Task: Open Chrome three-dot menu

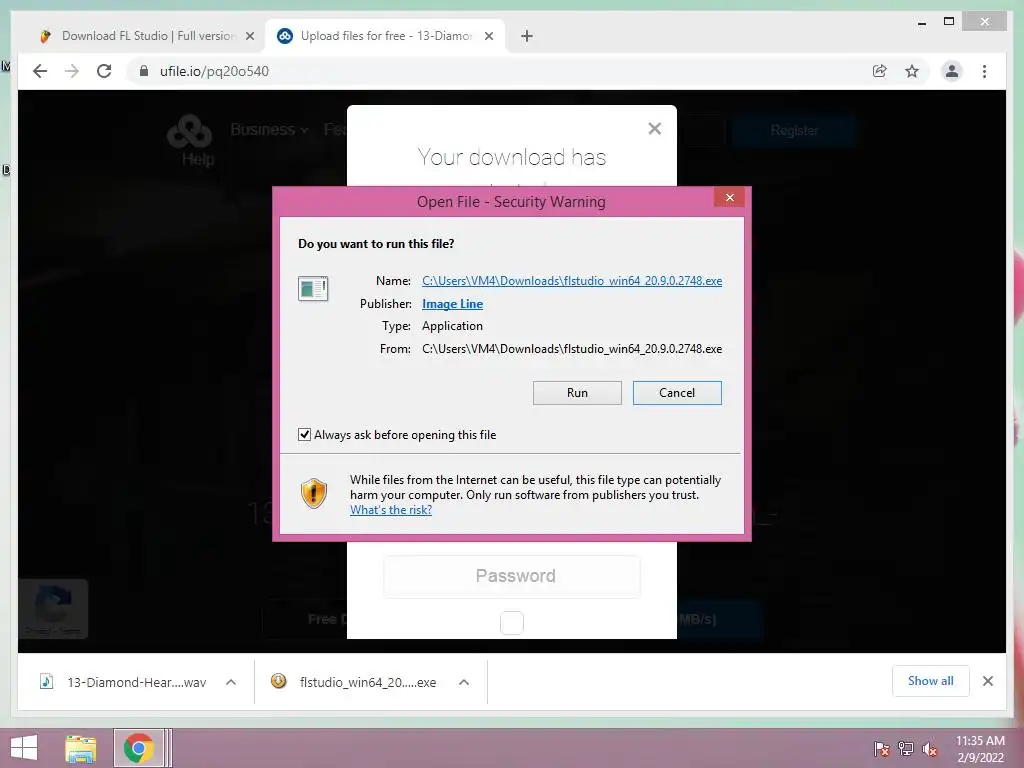Action: [984, 71]
